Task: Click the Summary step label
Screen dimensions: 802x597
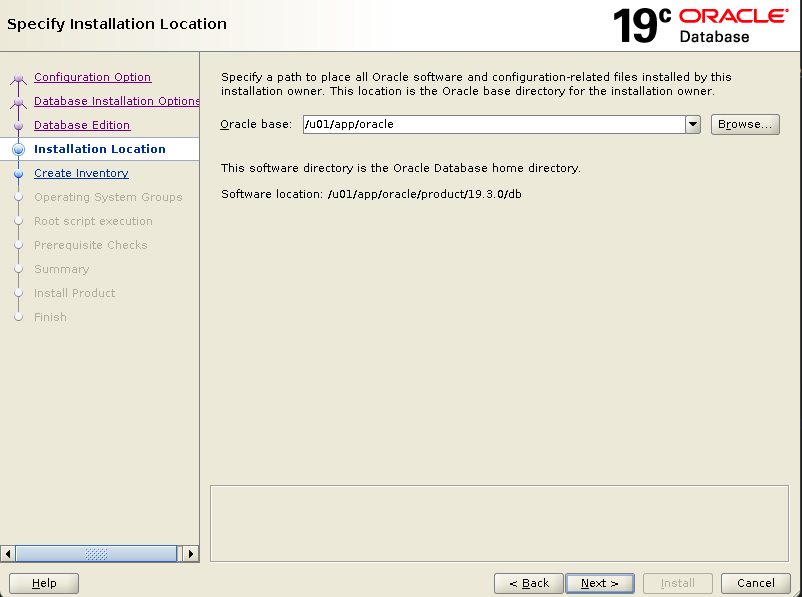Action: (x=61, y=269)
